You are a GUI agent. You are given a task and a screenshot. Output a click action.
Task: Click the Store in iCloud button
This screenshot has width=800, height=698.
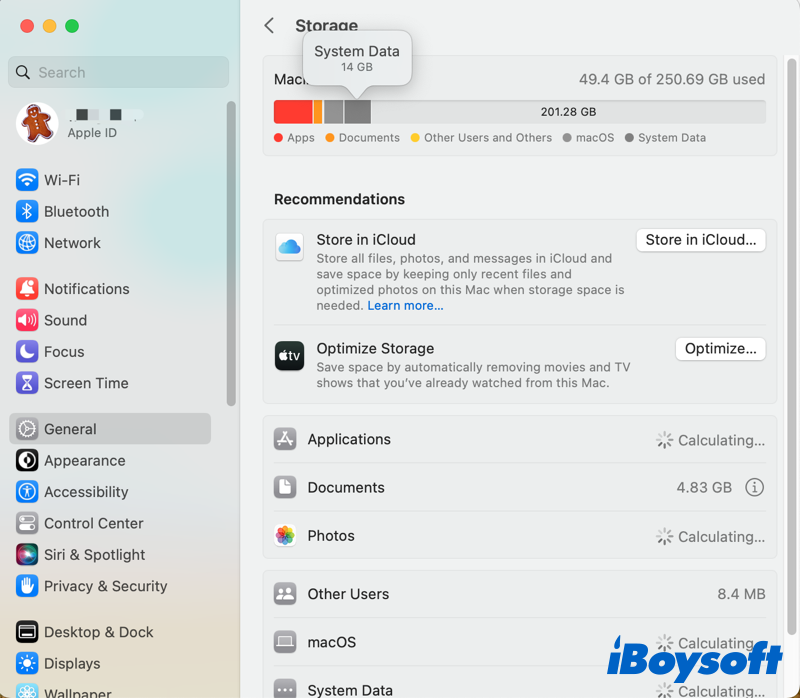point(700,240)
